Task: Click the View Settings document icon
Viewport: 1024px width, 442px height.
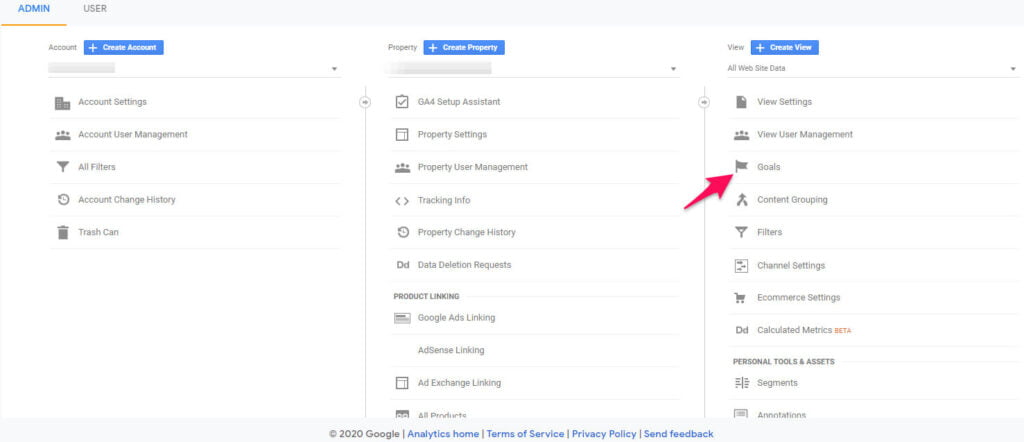Action: [x=741, y=102]
